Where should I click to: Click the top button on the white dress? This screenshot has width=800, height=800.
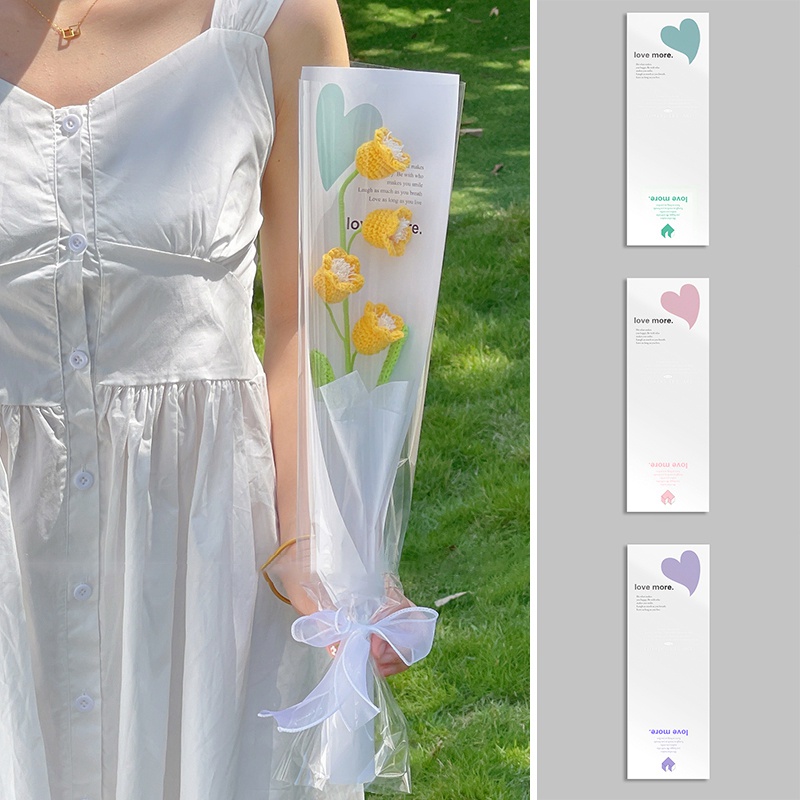point(69,124)
